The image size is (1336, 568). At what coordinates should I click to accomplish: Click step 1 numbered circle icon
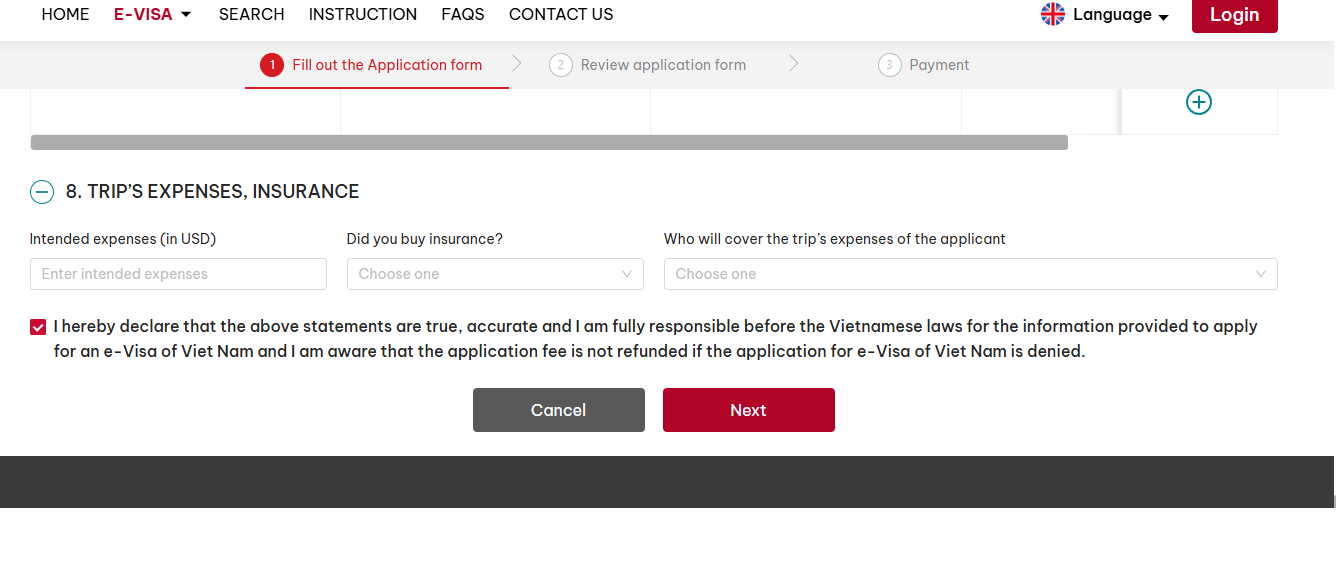click(272, 65)
